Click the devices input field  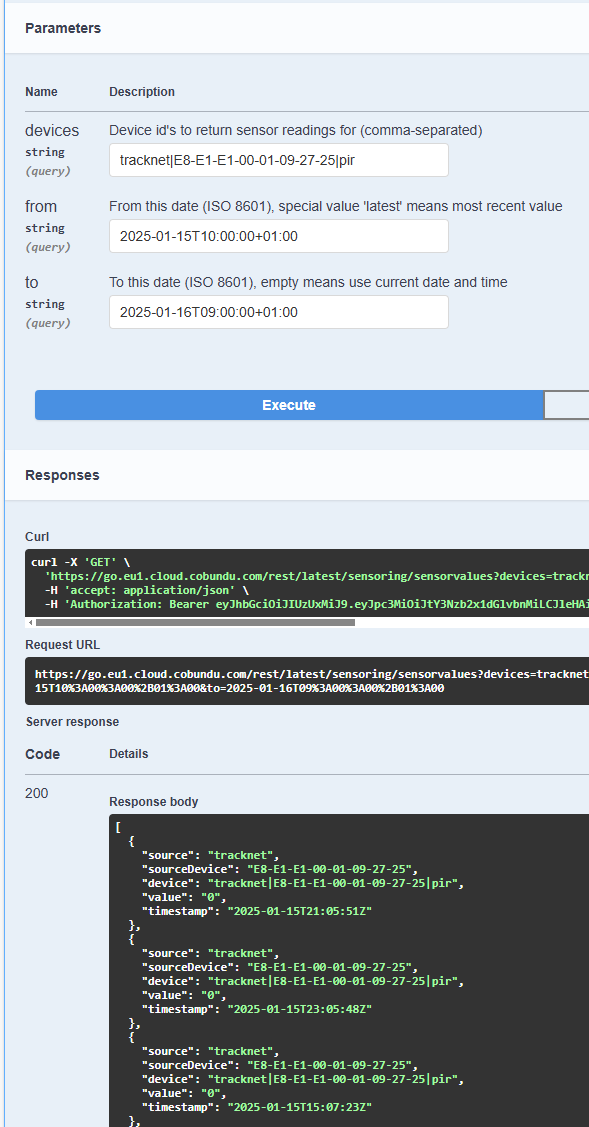click(x=278, y=160)
